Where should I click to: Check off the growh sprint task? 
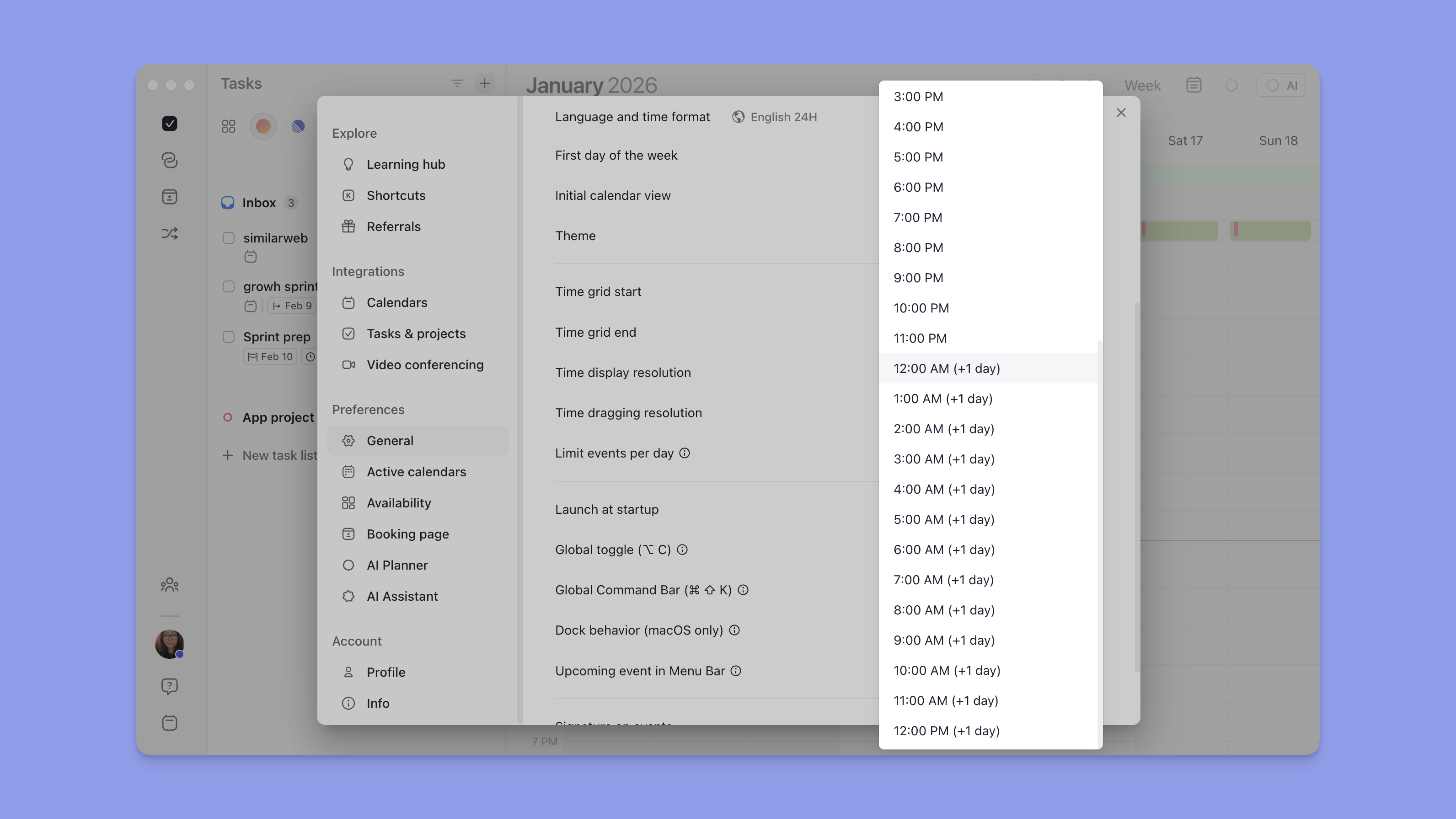pyautogui.click(x=228, y=287)
